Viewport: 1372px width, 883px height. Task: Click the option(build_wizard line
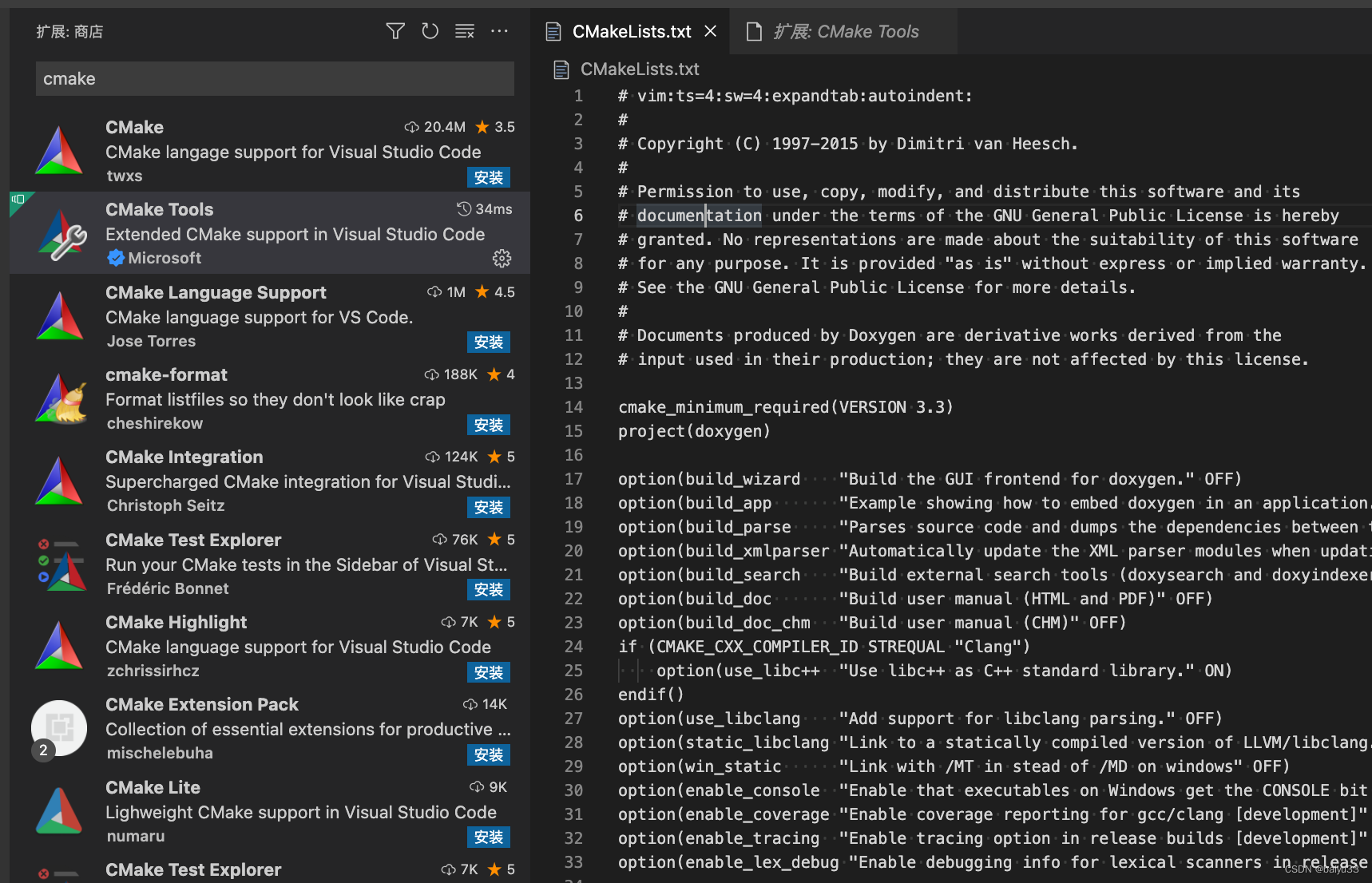930,479
